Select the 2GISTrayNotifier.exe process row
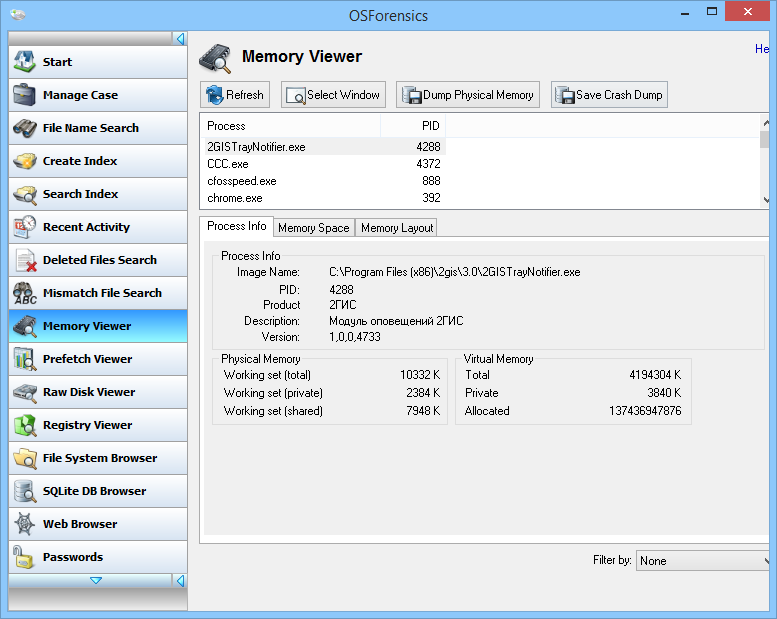Screen dimensions: 777x619 tap(323, 147)
